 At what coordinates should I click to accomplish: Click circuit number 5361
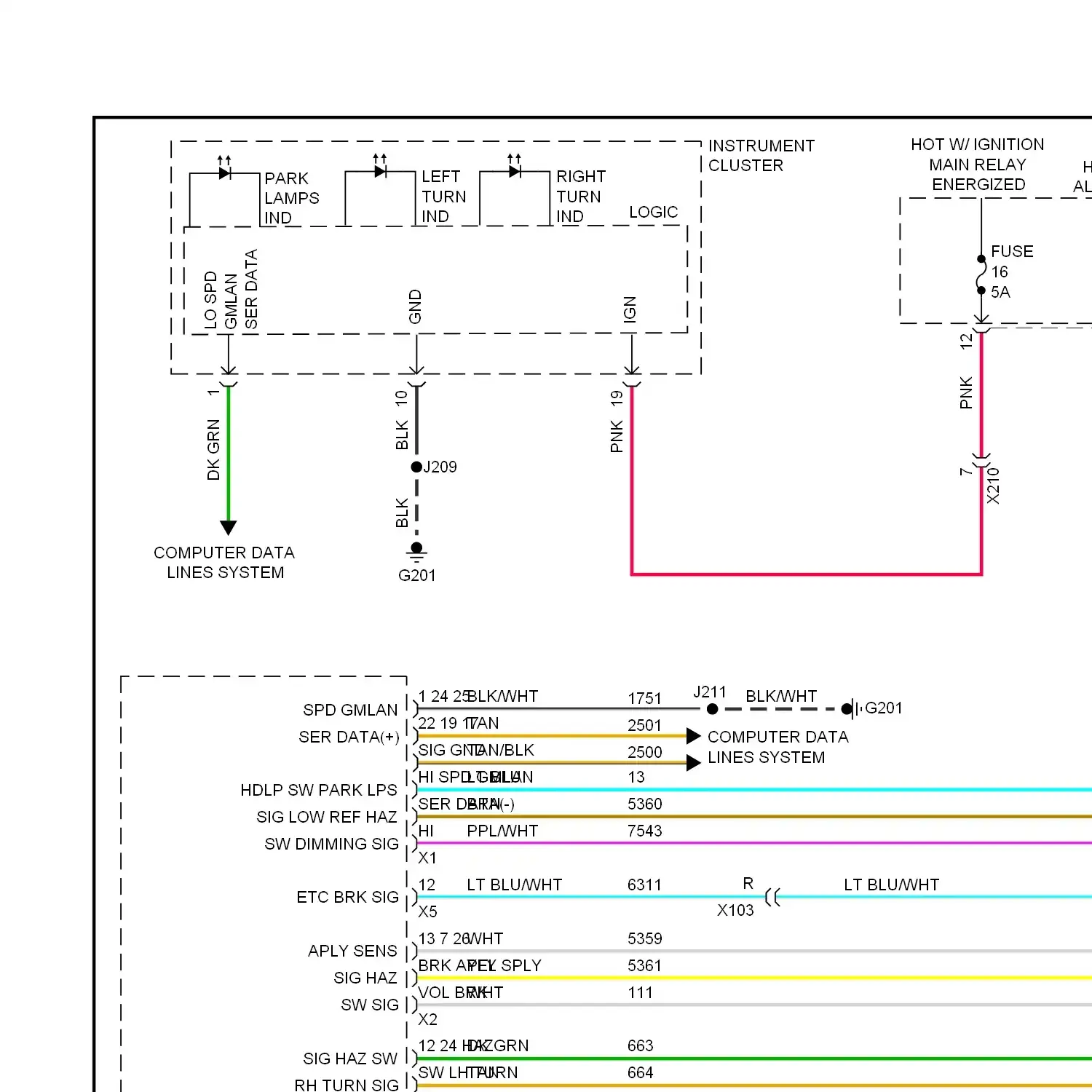[645, 965]
